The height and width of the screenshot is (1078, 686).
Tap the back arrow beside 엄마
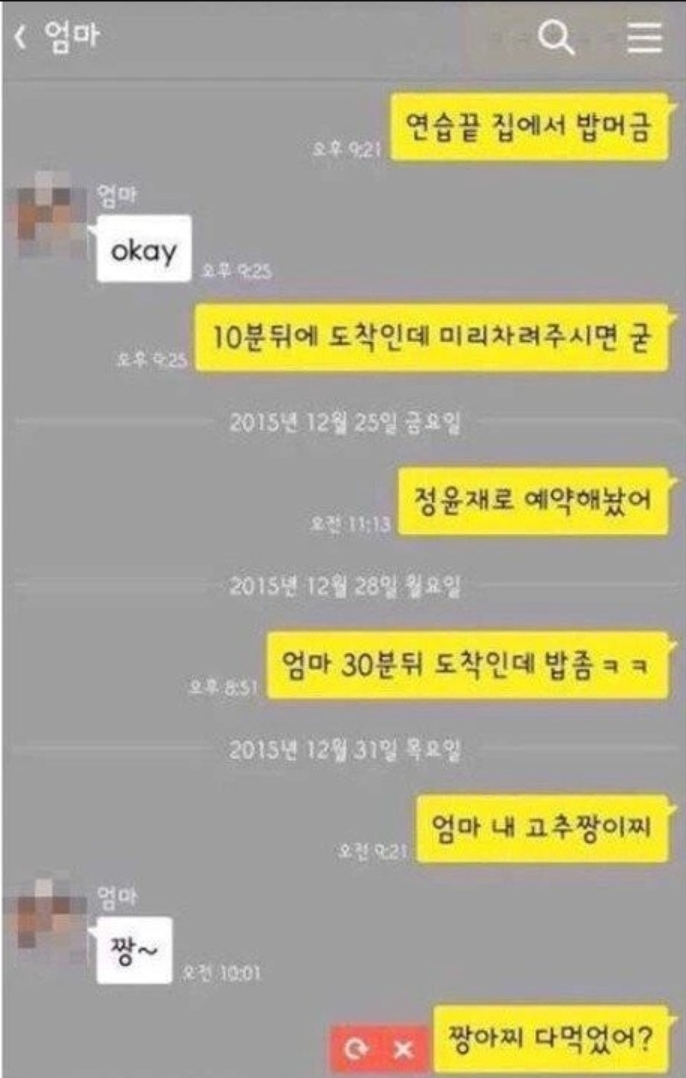(21, 36)
